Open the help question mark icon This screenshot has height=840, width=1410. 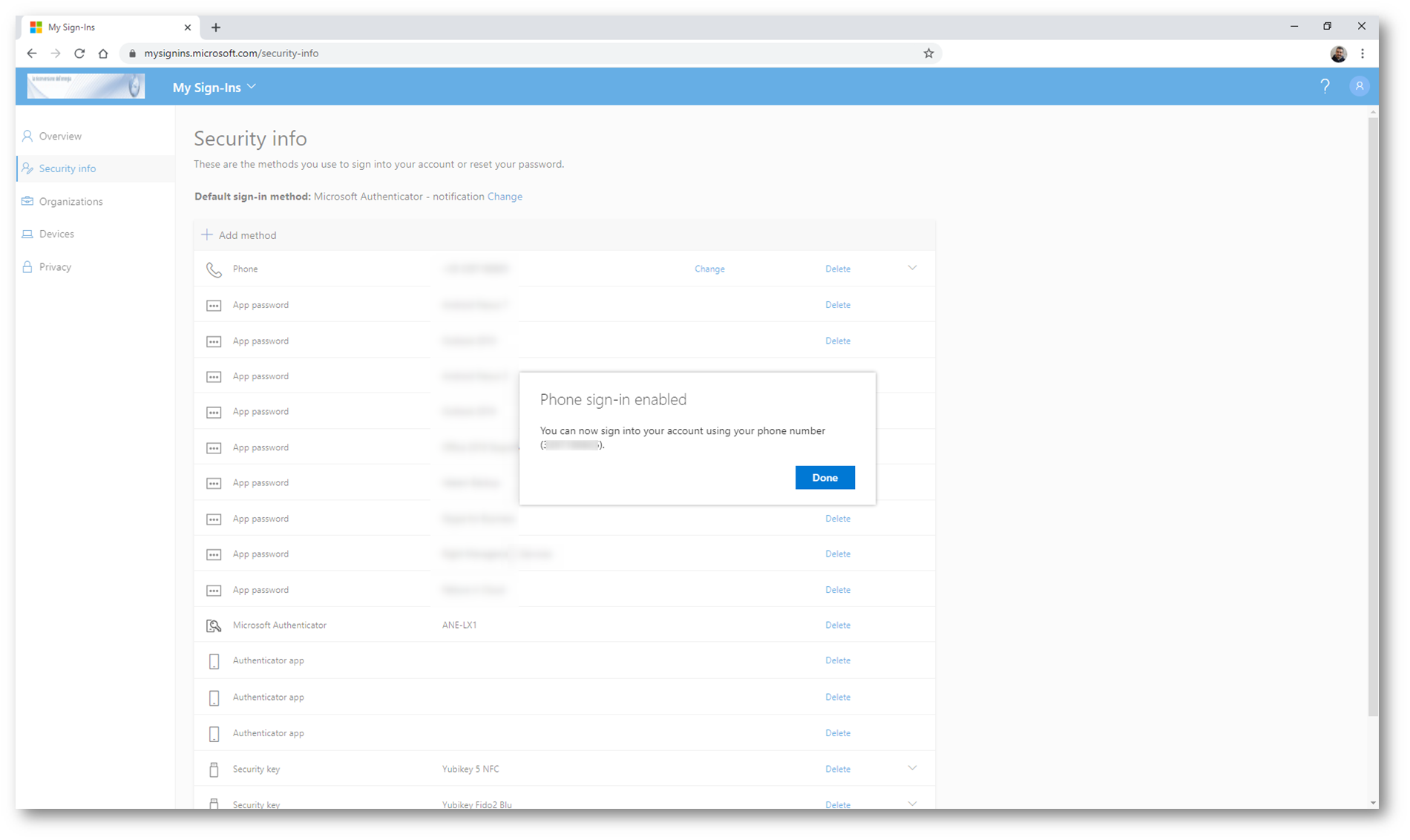tap(1325, 86)
